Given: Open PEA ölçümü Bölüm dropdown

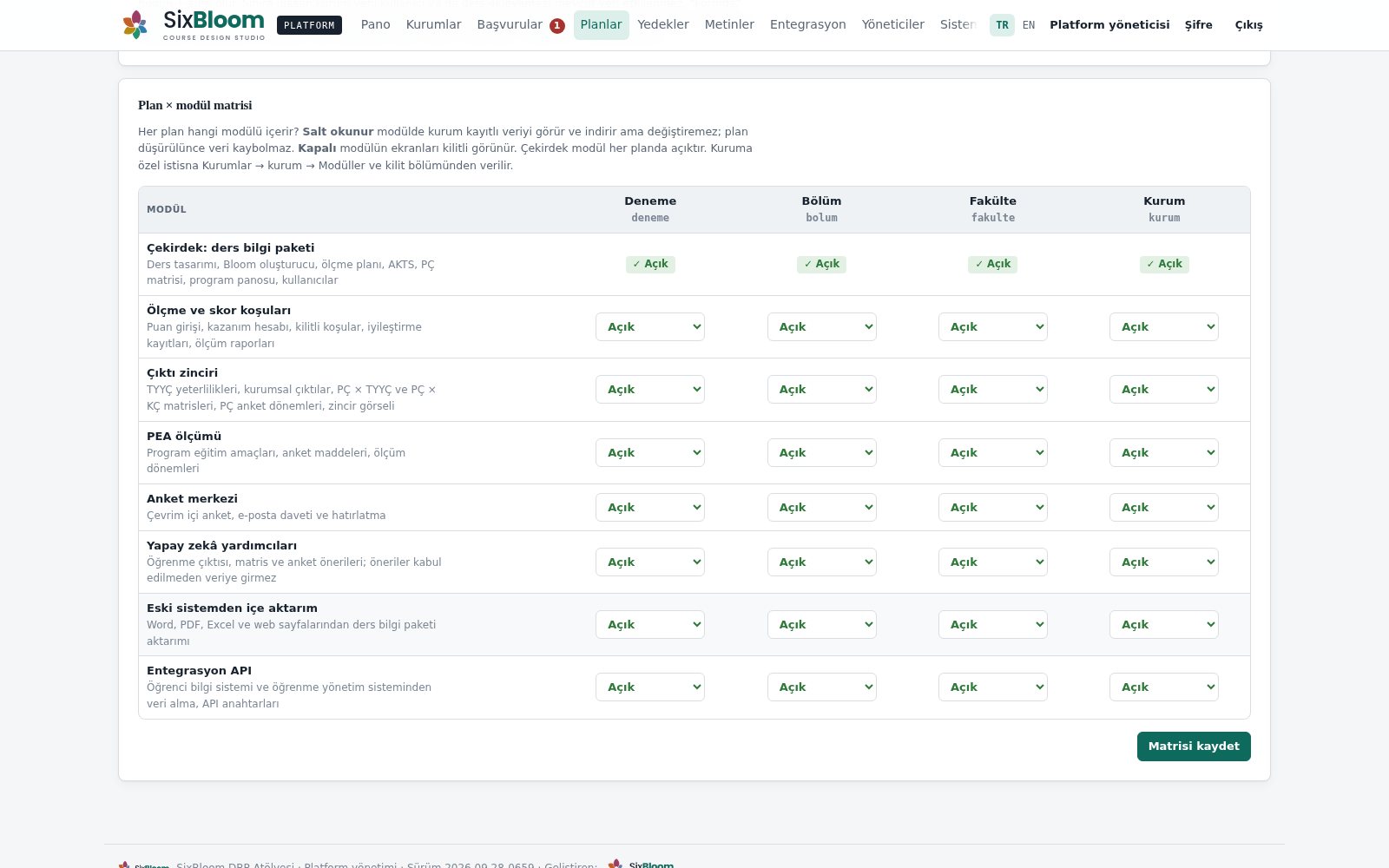Looking at the screenshot, I should pyautogui.click(x=821, y=453).
